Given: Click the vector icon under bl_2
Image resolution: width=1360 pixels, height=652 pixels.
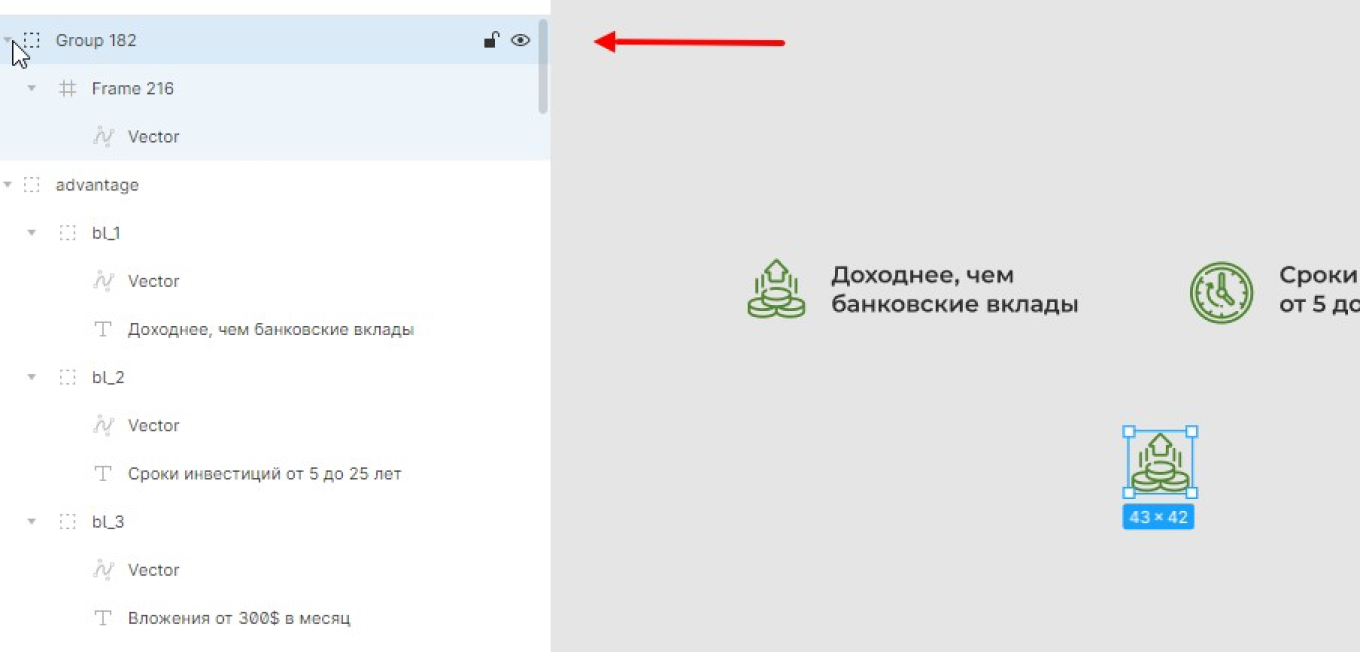Looking at the screenshot, I should pos(103,425).
